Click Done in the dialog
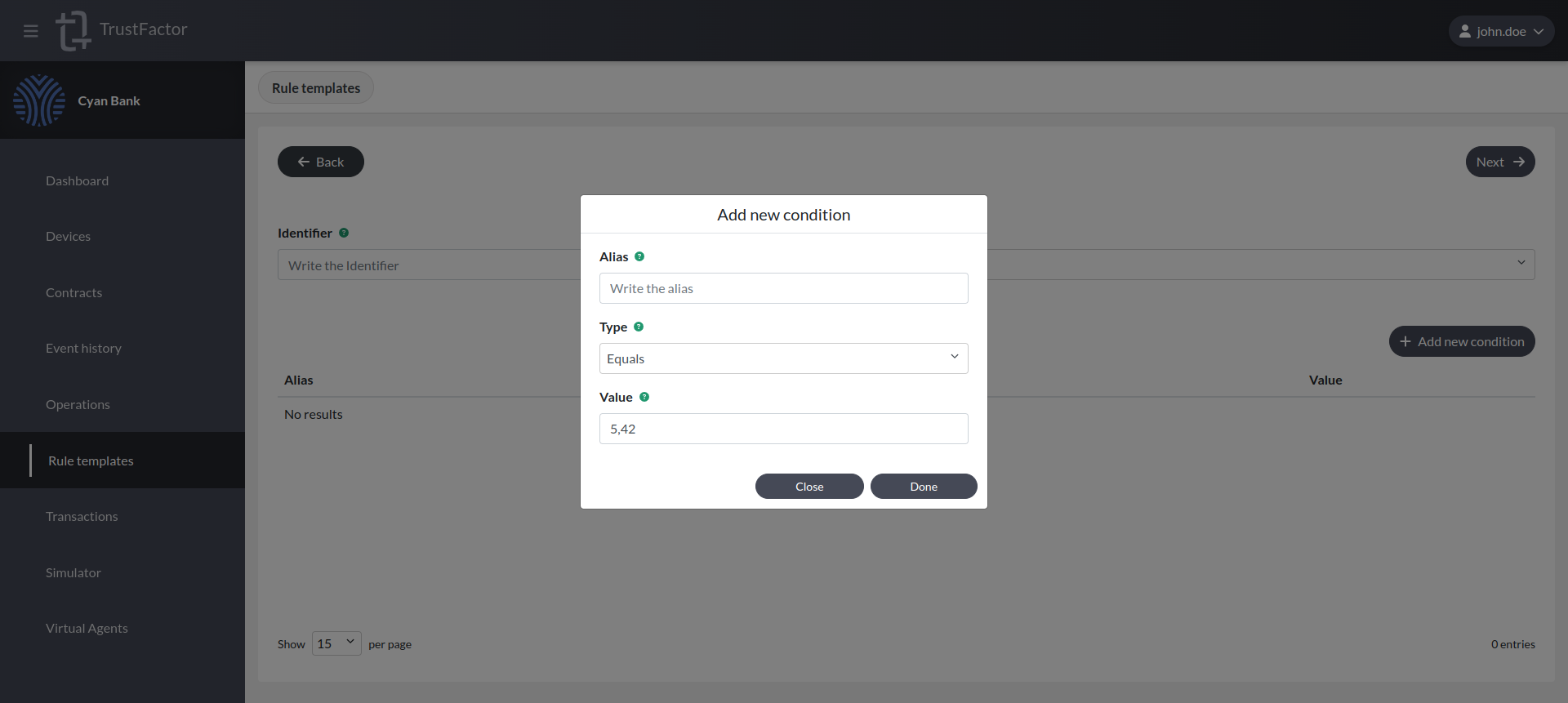Screen dimensions: 1568x703 coord(924,486)
